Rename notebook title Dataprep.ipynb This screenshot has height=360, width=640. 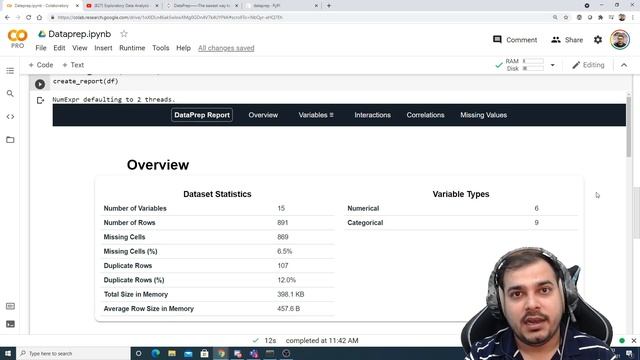pyautogui.click(x=80, y=34)
